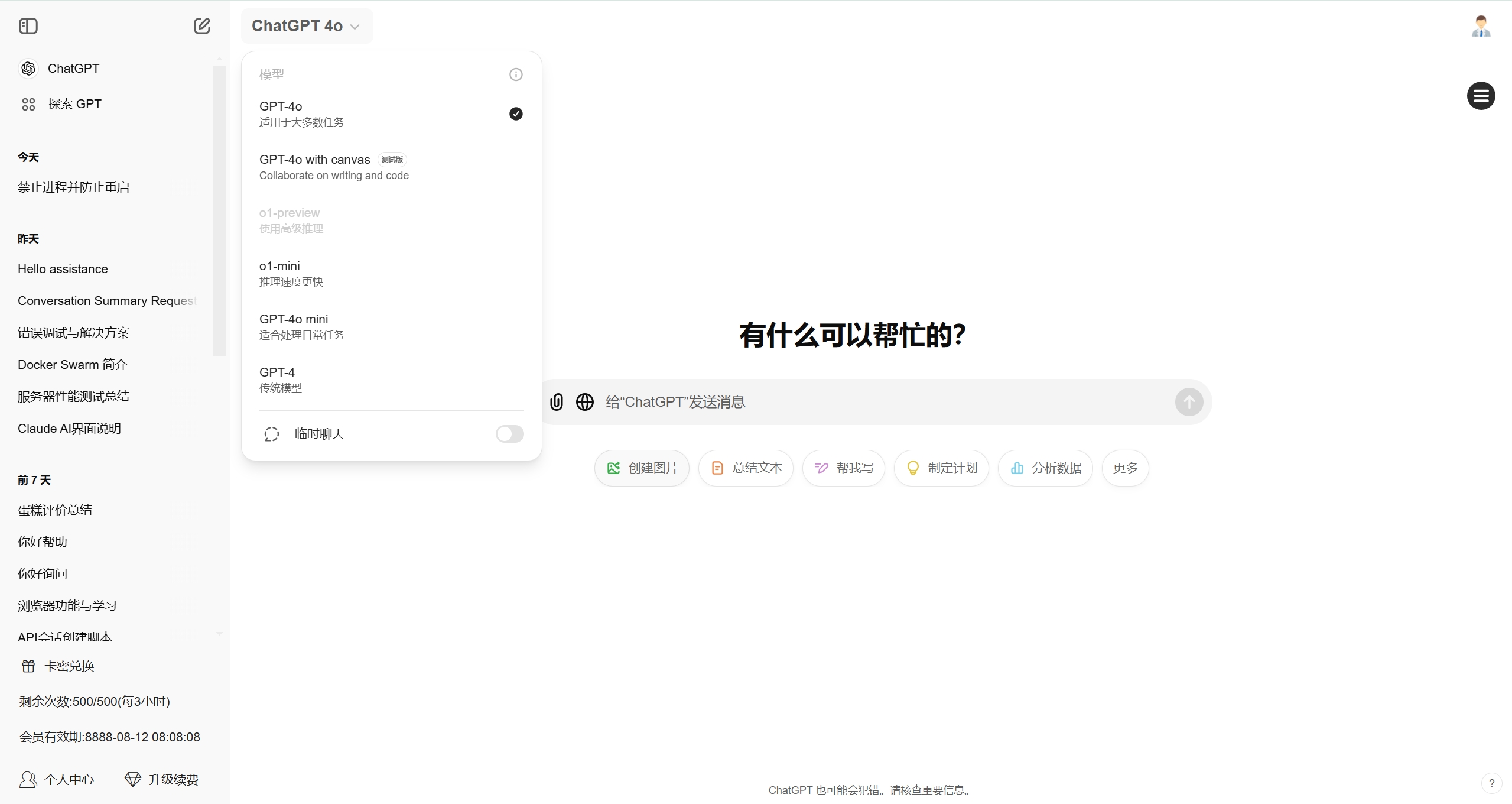
Task: Select the GPT-4o model checkmark
Action: pyautogui.click(x=516, y=114)
